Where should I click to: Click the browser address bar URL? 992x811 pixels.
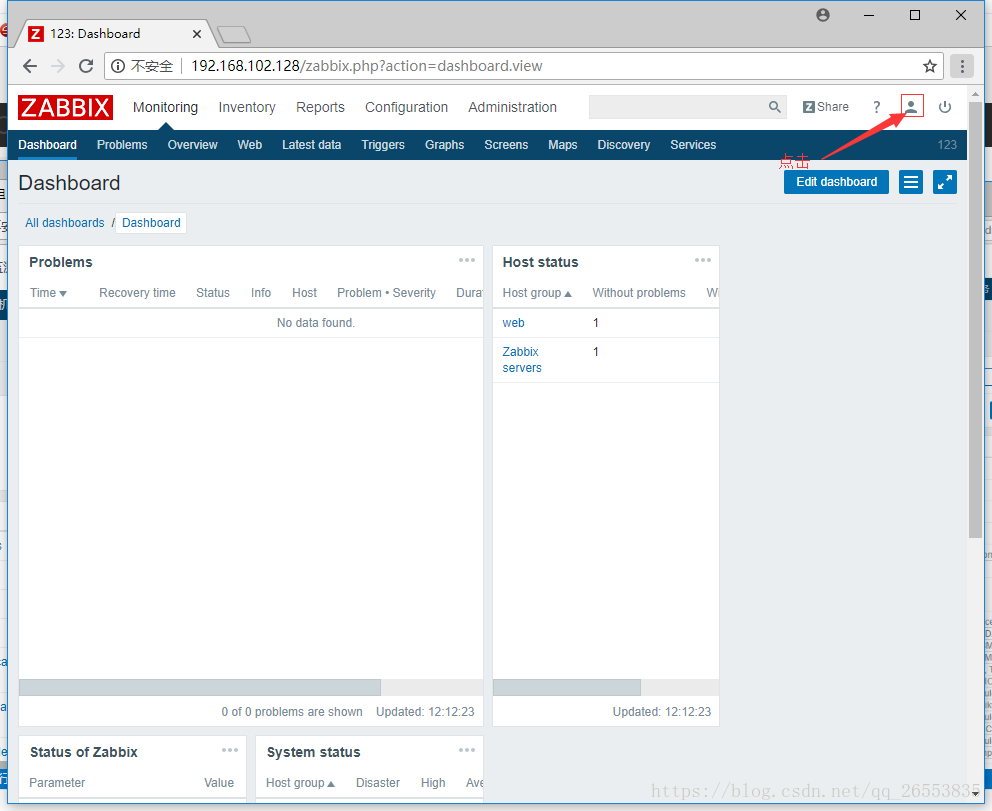point(366,66)
